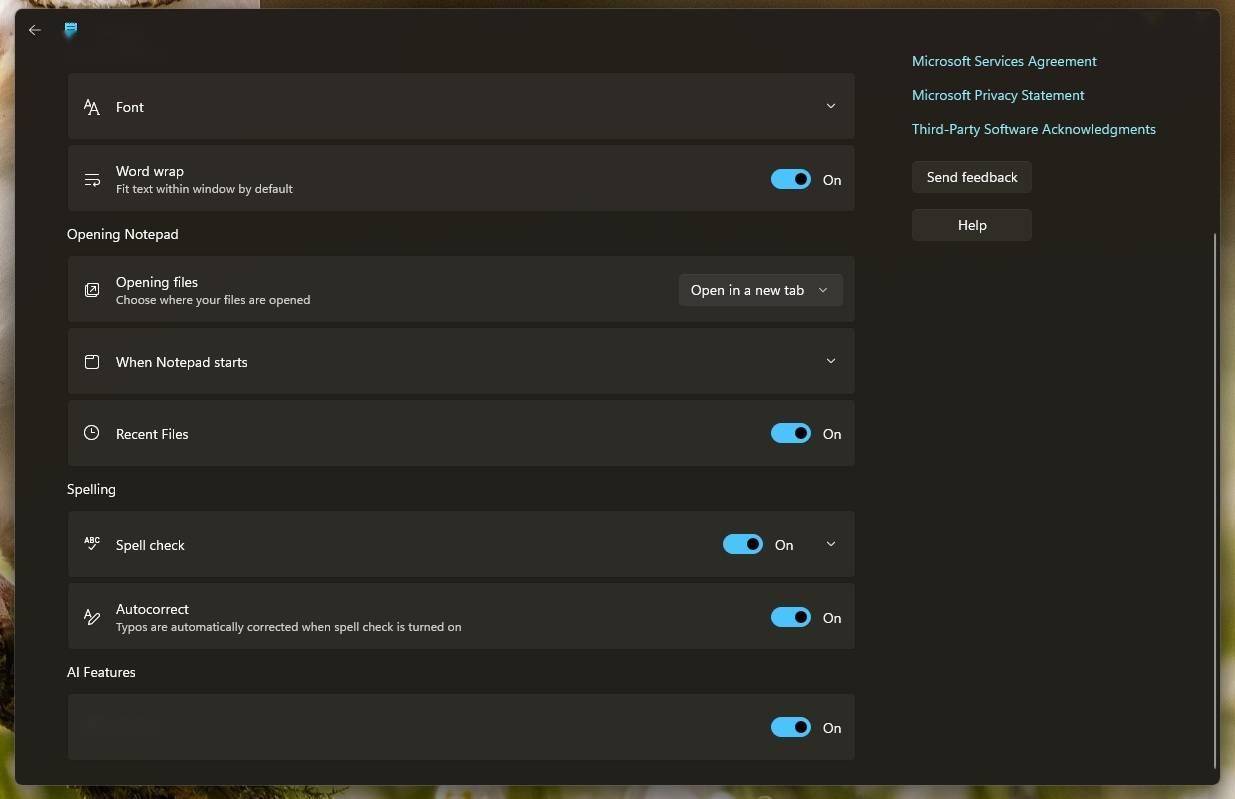Turn off Autocorrect
The width and height of the screenshot is (1235, 799).
(x=791, y=617)
